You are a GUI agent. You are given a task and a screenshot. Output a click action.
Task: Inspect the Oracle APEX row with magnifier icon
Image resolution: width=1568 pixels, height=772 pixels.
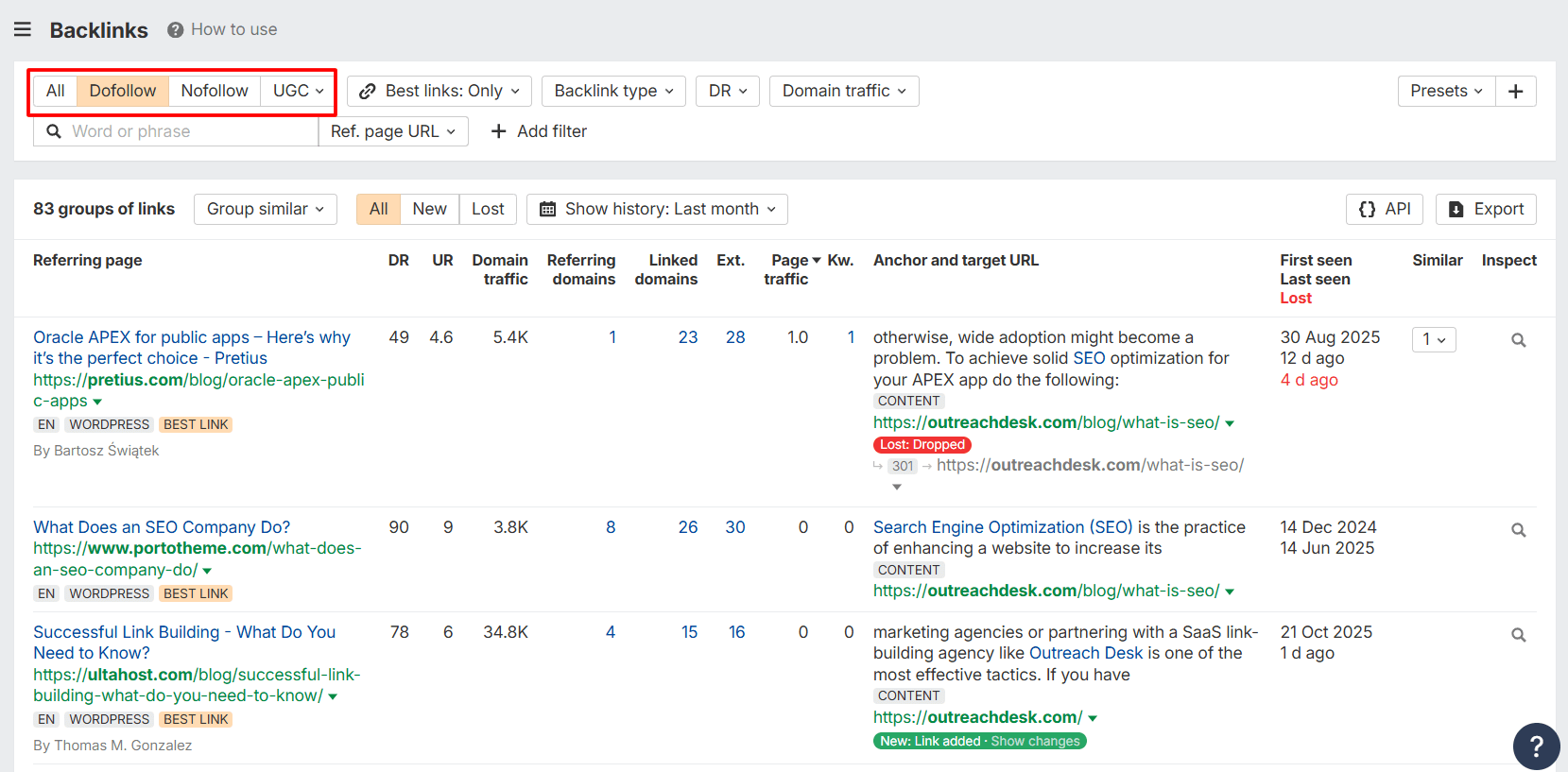[1519, 340]
